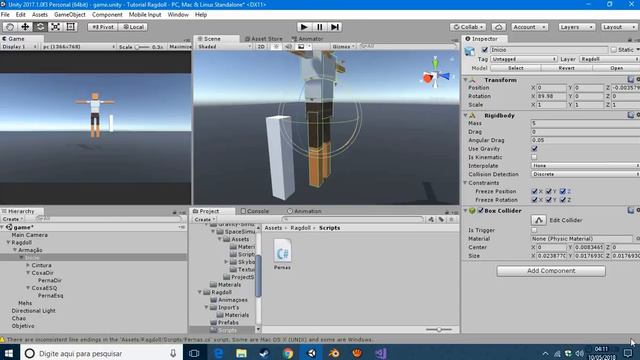
Task: Open the Window menu
Action: [x=178, y=15]
